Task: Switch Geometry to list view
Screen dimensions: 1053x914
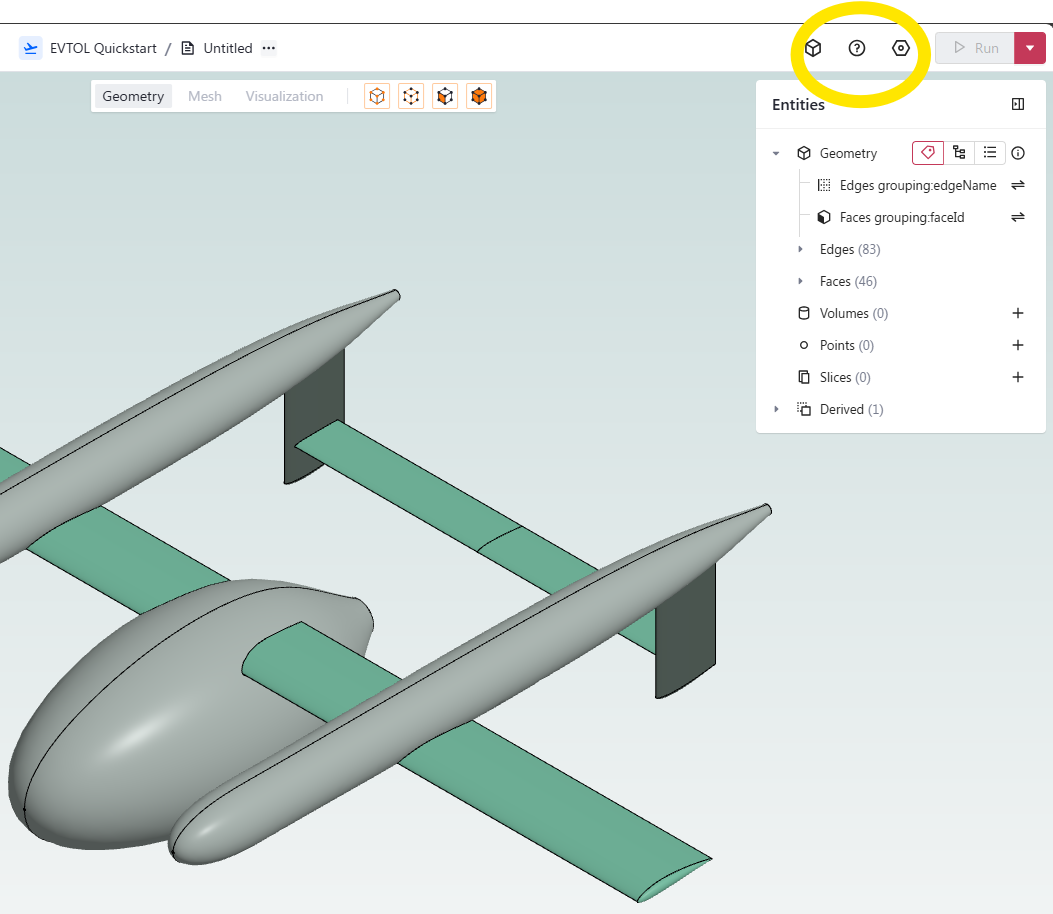Action: click(x=990, y=153)
